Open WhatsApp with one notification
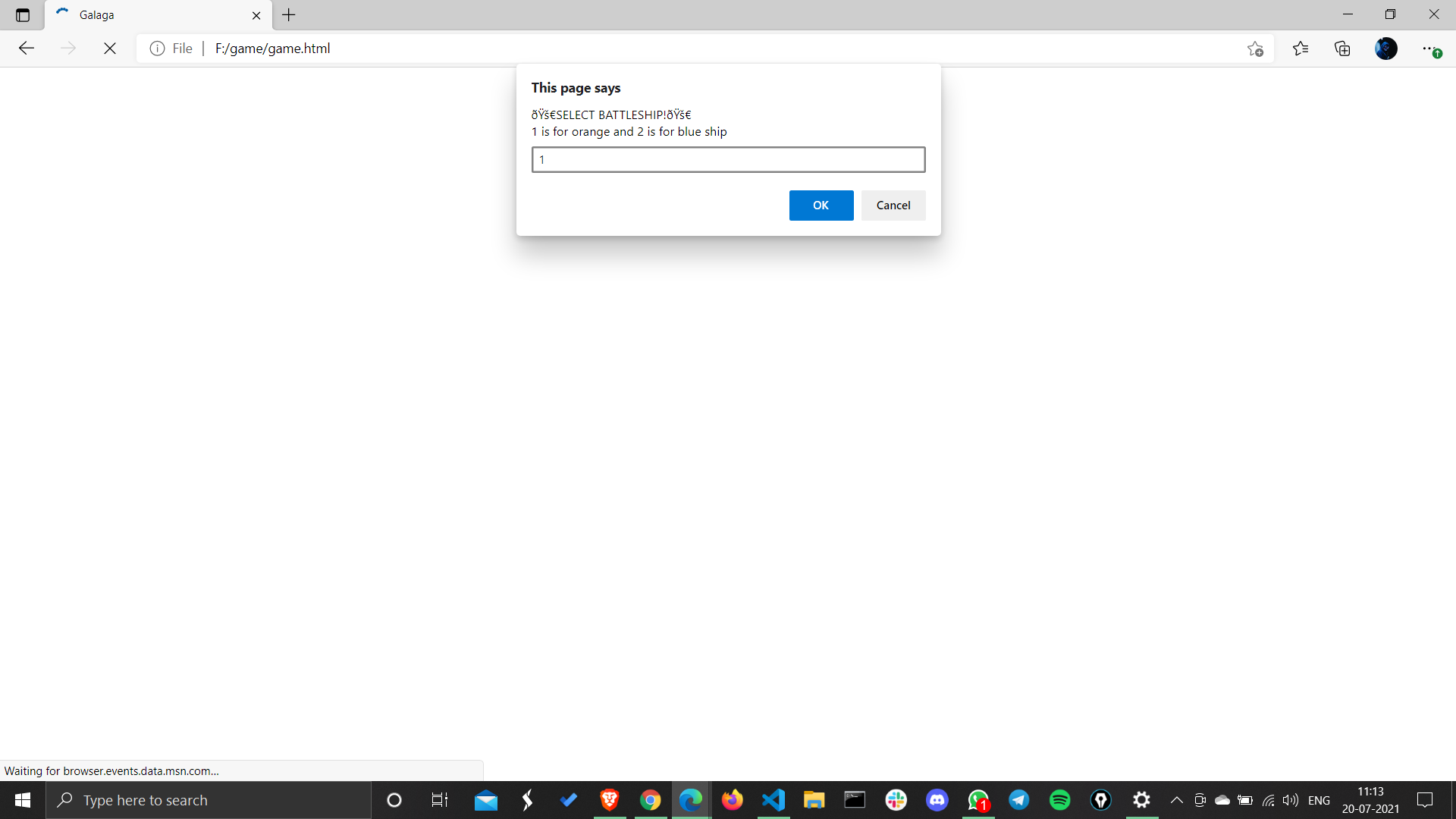1456x819 pixels. pos(978,800)
